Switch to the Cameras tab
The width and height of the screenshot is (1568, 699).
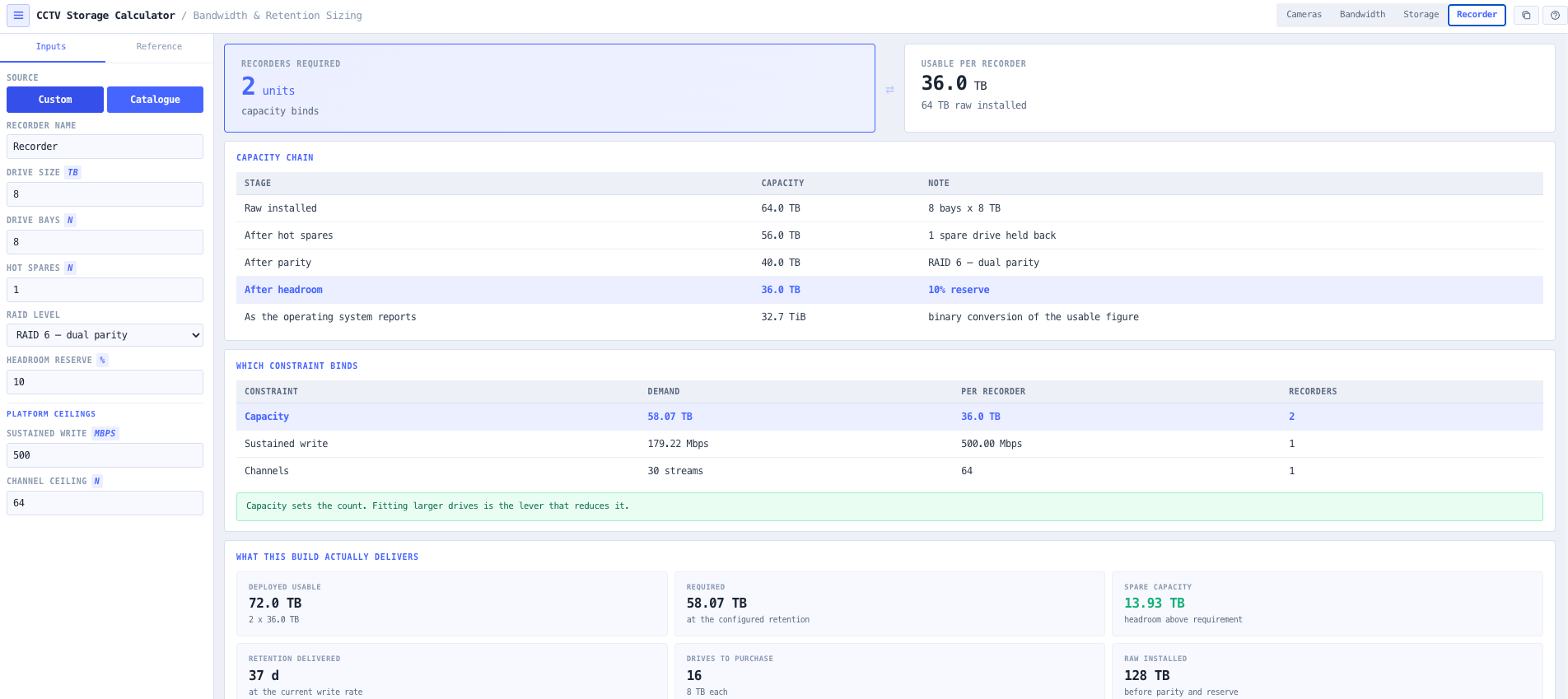(1304, 15)
